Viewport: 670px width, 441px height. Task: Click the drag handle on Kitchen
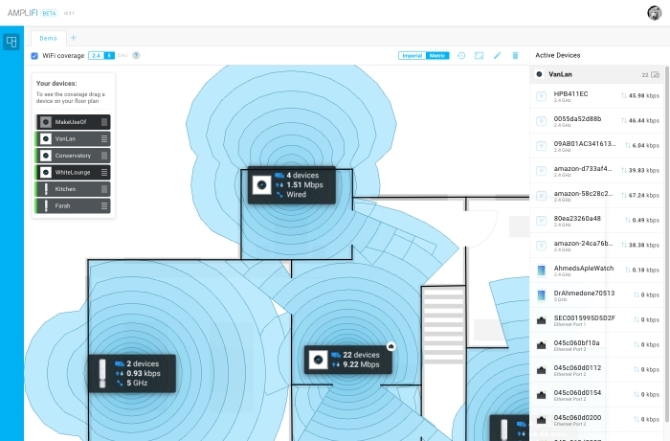(x=104, y=189)
